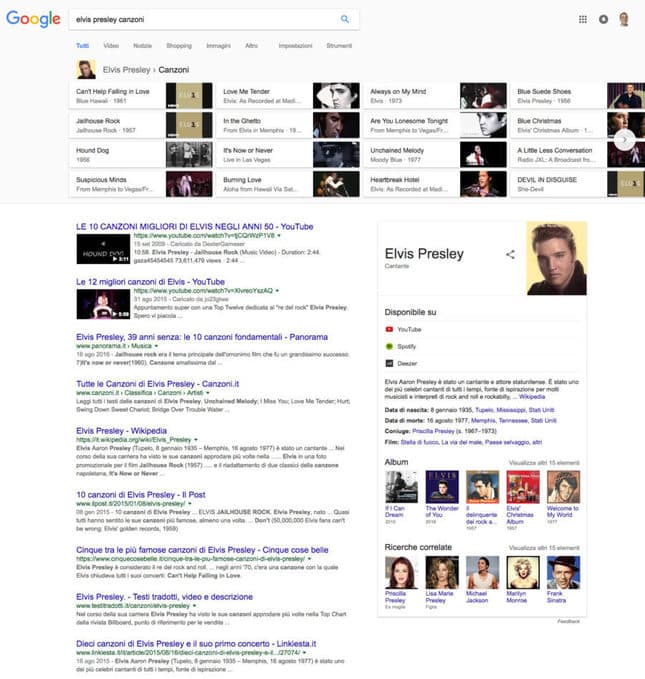Open the Jailhouse Rock song card
Viewport: 645px width, 679px height.
point(141,125)
